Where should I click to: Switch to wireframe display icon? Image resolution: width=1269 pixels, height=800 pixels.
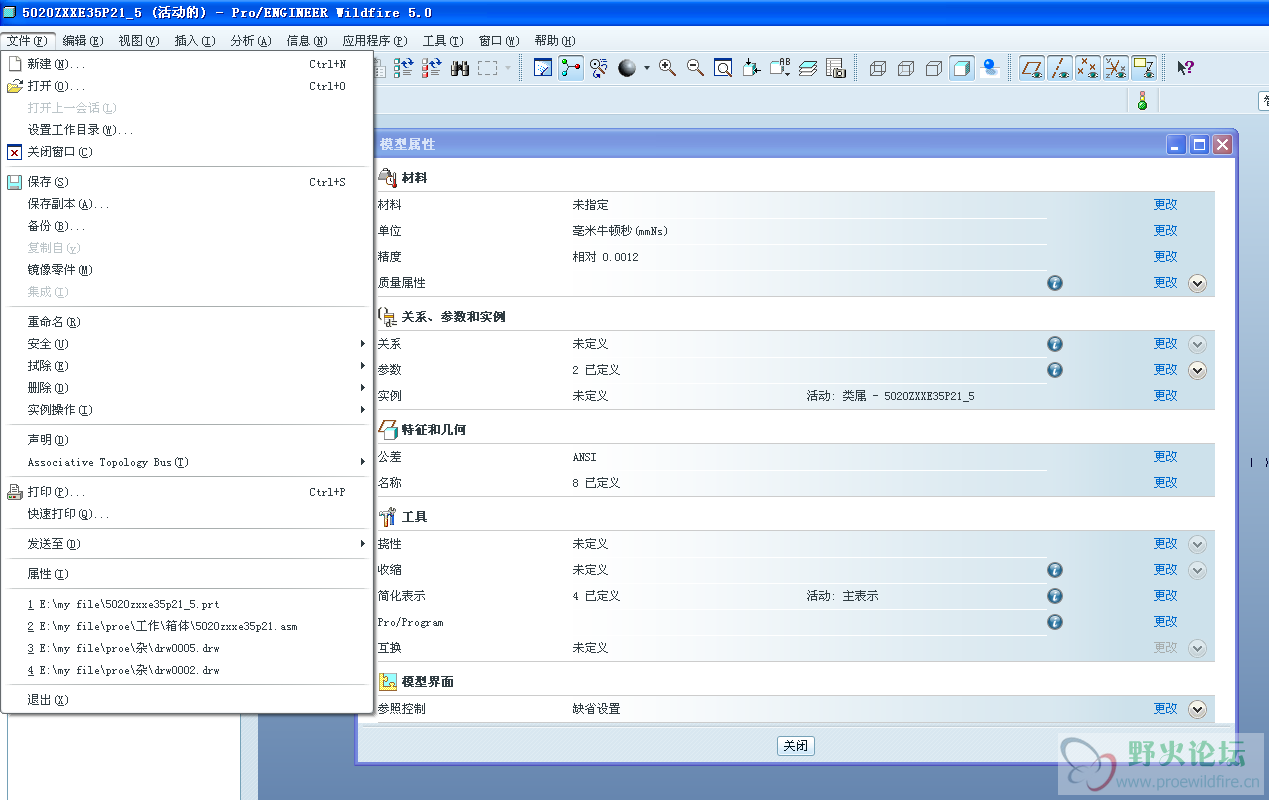[x=878, y=68]
